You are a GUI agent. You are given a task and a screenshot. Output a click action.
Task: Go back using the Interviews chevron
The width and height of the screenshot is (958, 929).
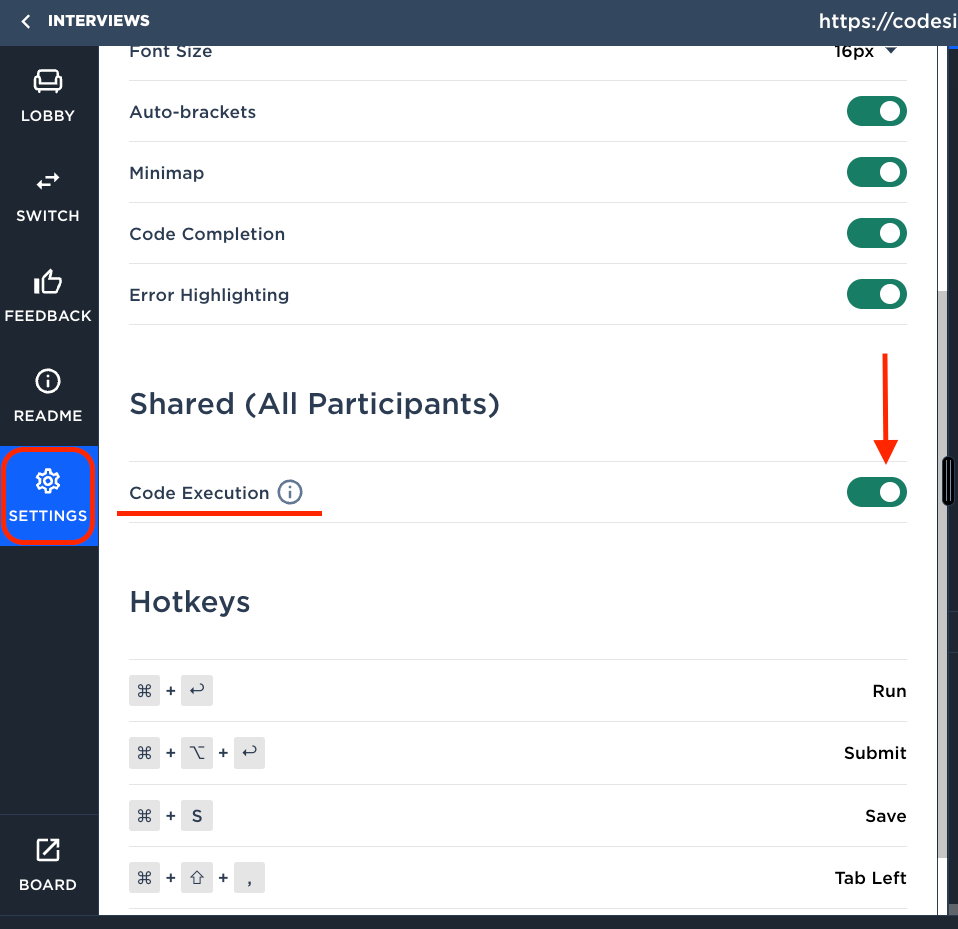pyautogui.click(x=26, y=21)
